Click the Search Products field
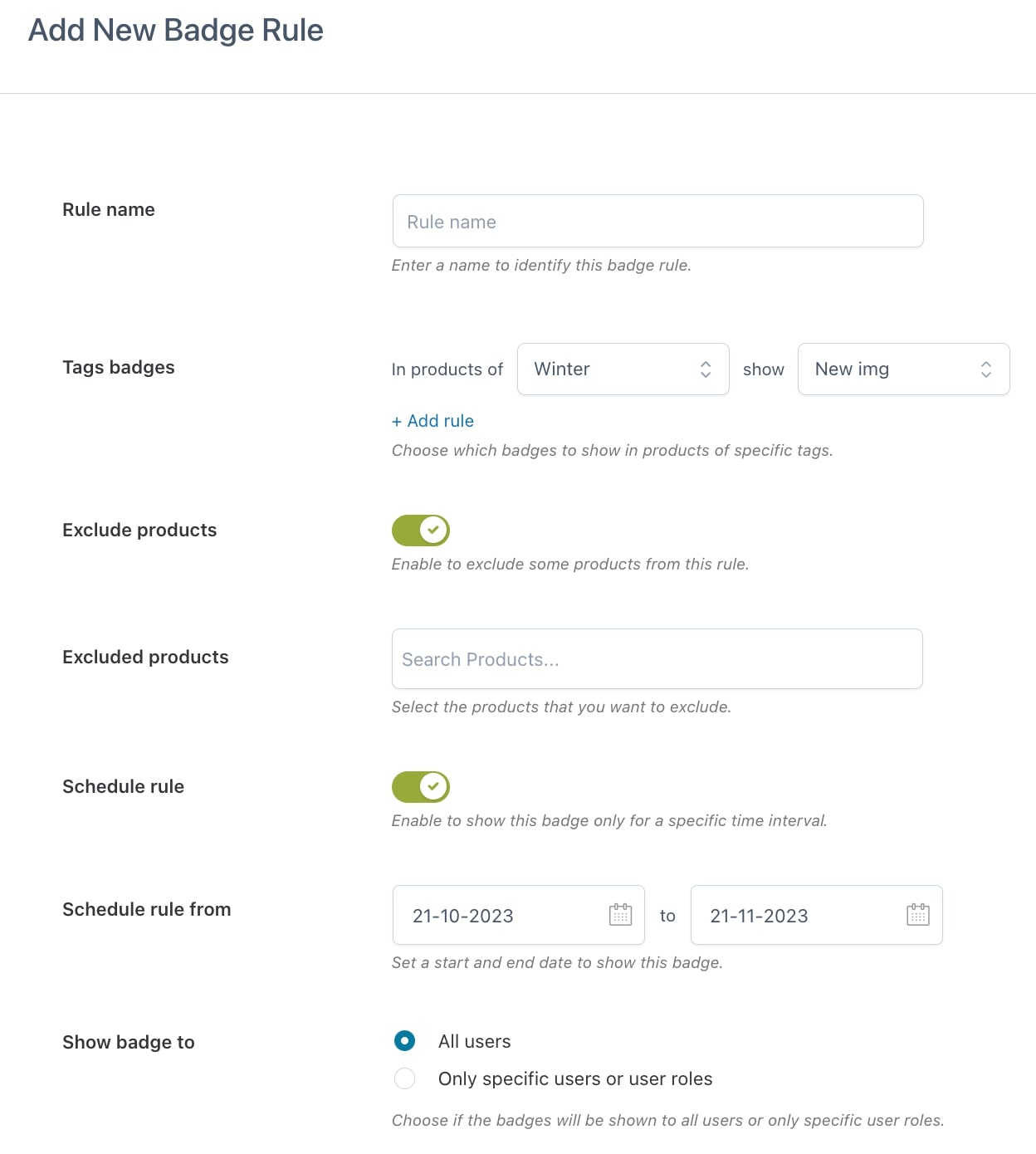The height and width of the screenshot is (1154, 1036). (657, 659)
